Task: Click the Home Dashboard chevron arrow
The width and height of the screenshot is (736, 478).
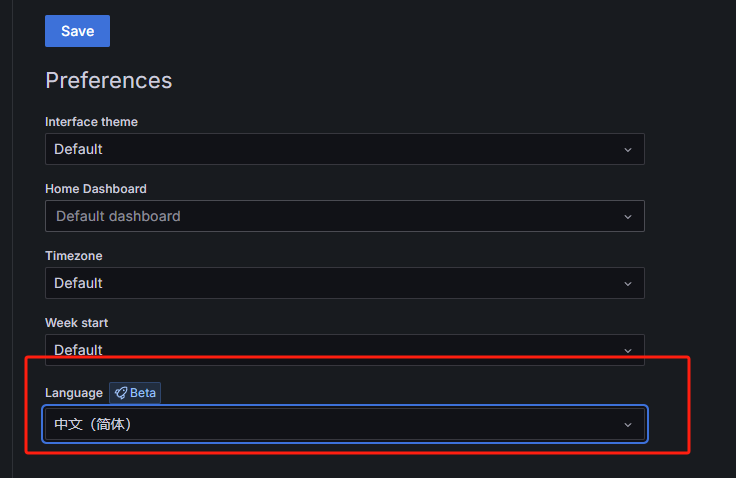Action: [x=628, y=217]
